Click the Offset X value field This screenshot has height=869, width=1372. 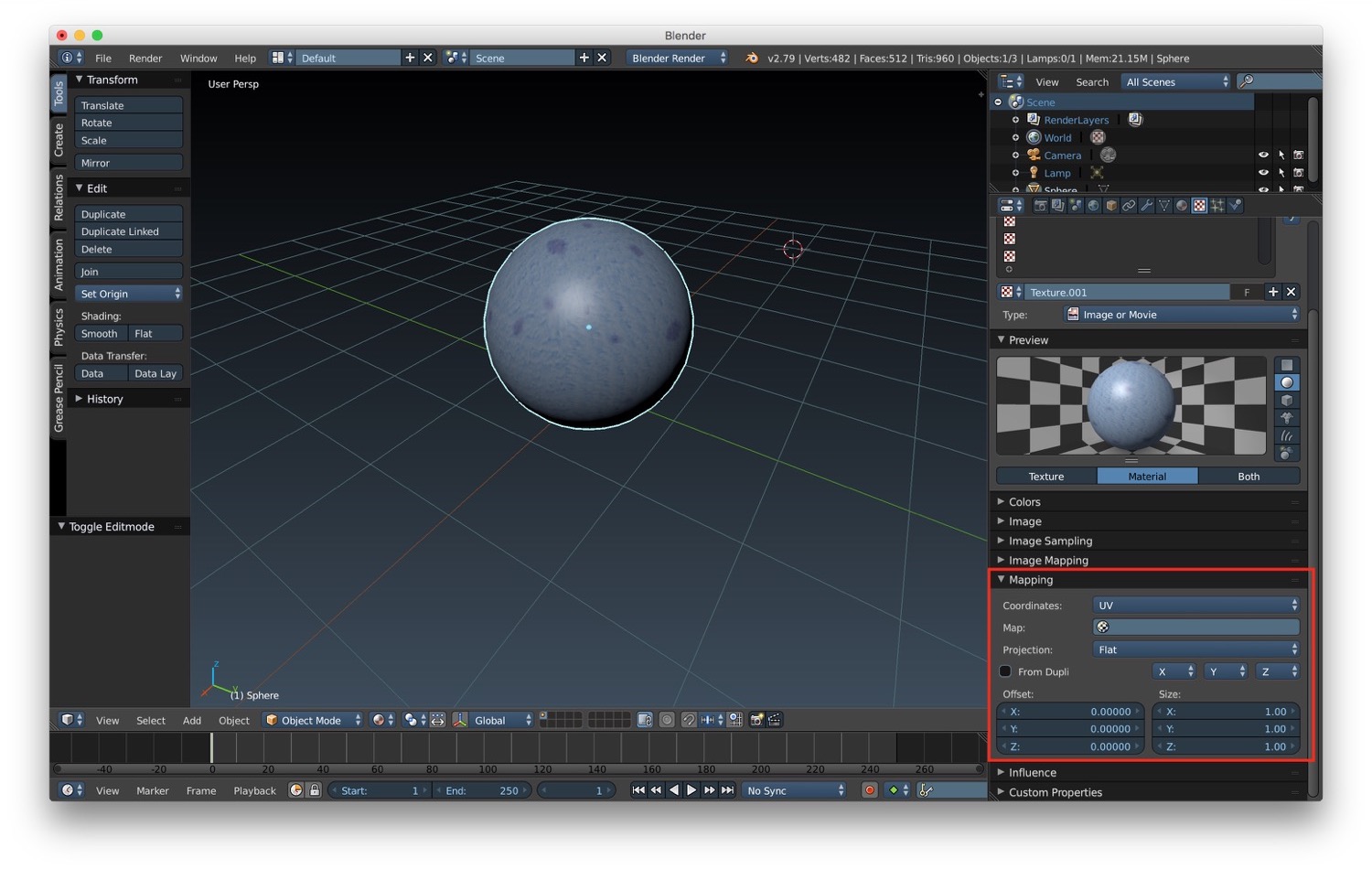[x=1069, y=712]
